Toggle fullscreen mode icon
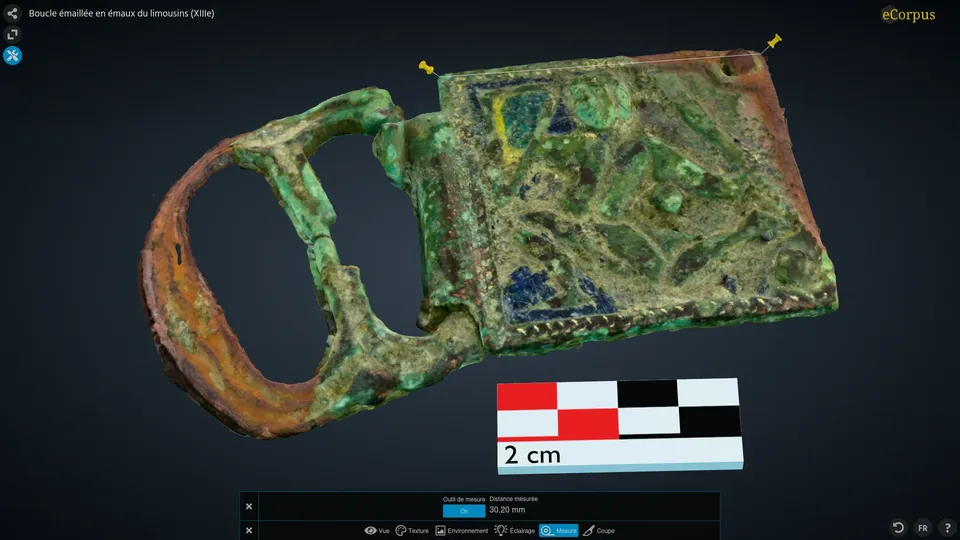Viewport: 960px width, 540px height. pyautogui.click(x=12, y=34)
